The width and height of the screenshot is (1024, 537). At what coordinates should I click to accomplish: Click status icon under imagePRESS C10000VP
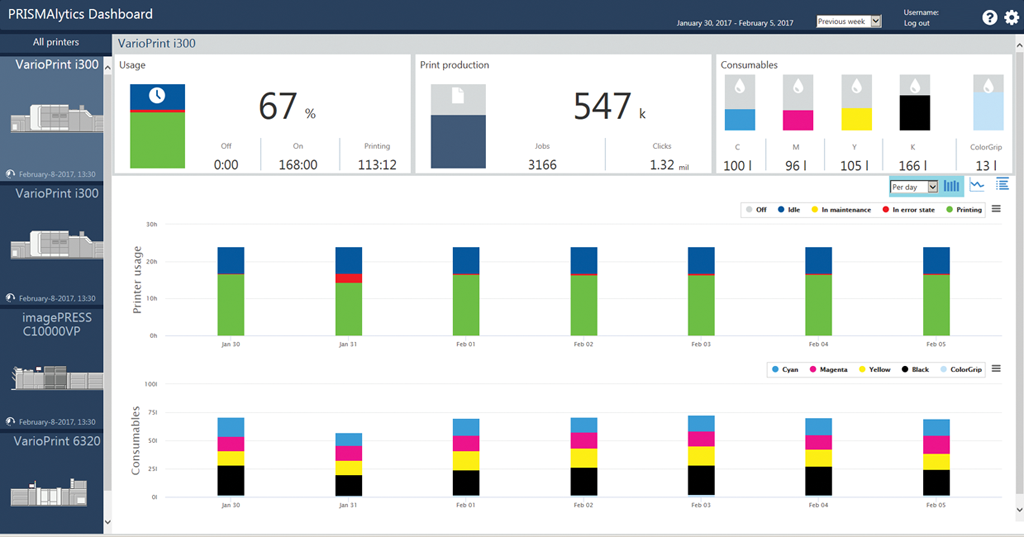click(10, 422)
